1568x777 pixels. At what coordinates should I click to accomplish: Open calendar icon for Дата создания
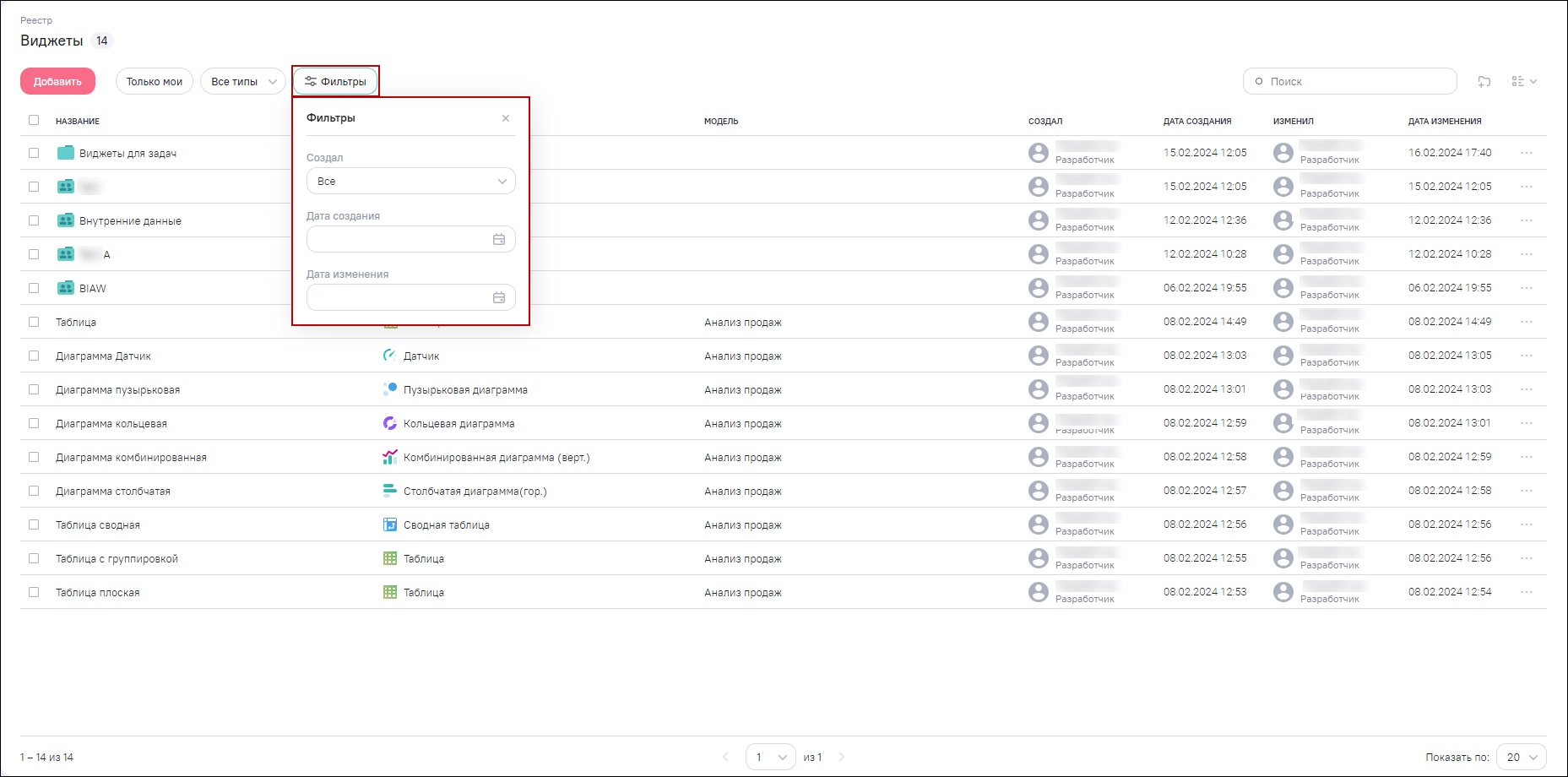pyautogui.click(x=499, y=239)
